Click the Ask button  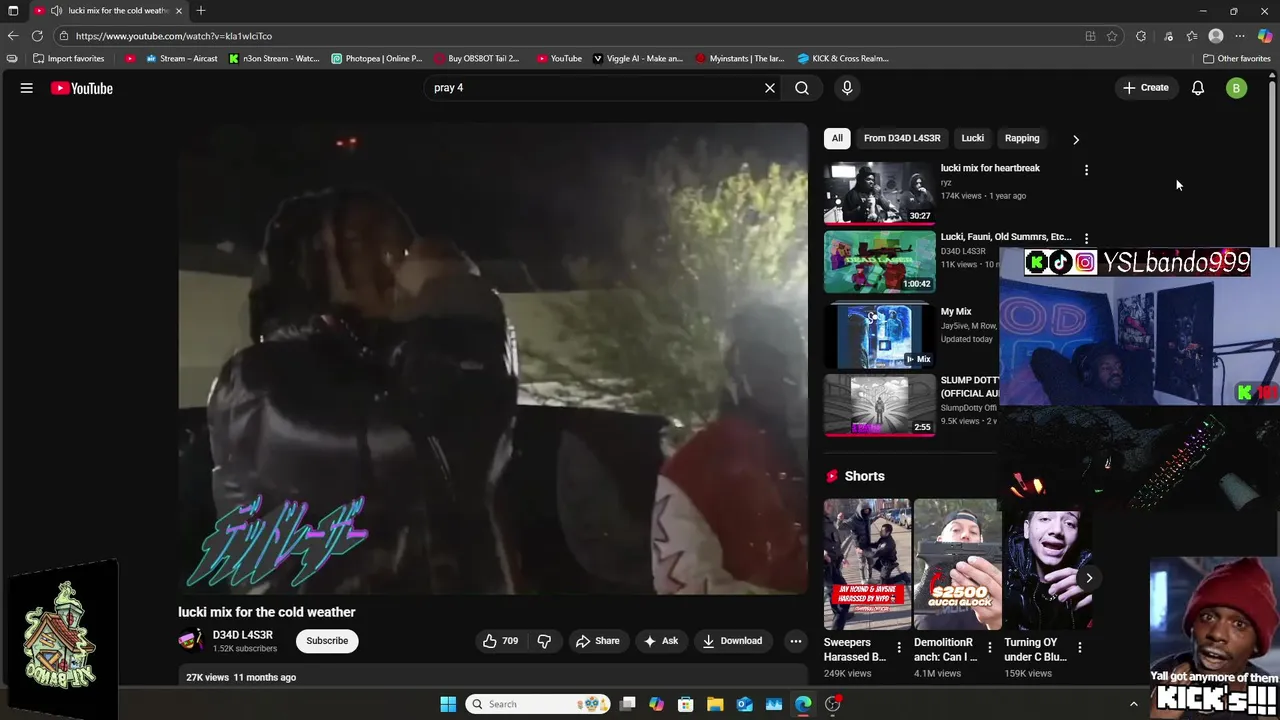pos(661,641)
